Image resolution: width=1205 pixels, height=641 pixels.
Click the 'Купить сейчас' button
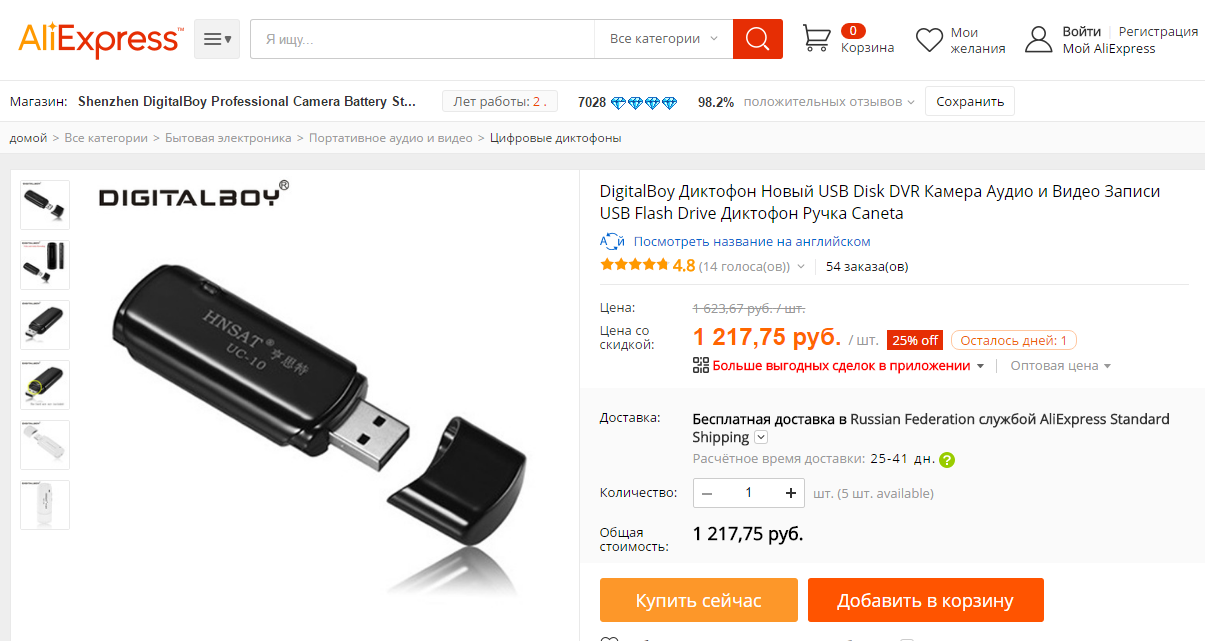699,600
